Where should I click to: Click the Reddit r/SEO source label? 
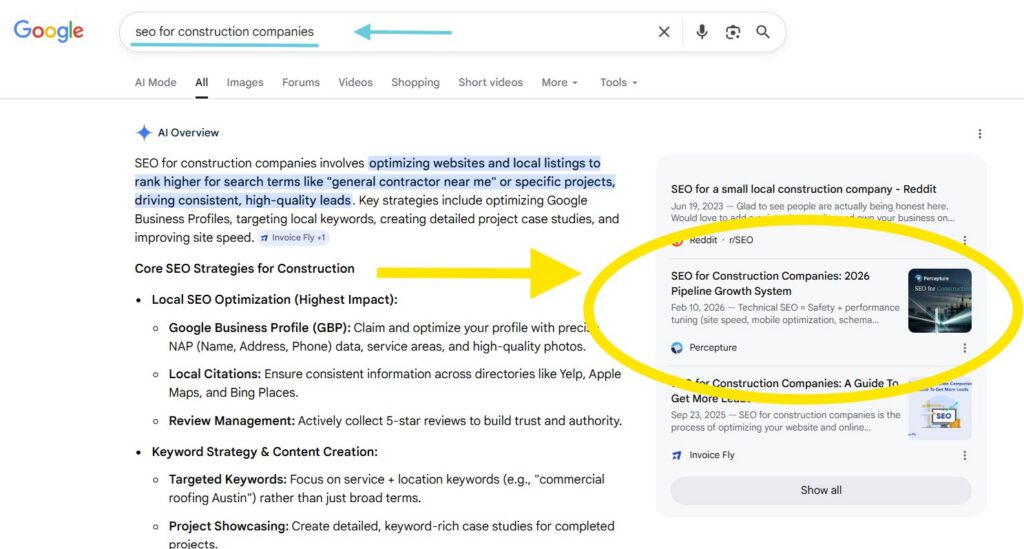coord(721,240)
